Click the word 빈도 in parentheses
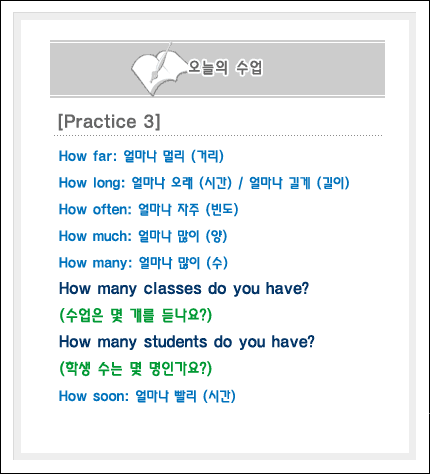The width and height of the screenshot is (430, 474). (222, 209)
